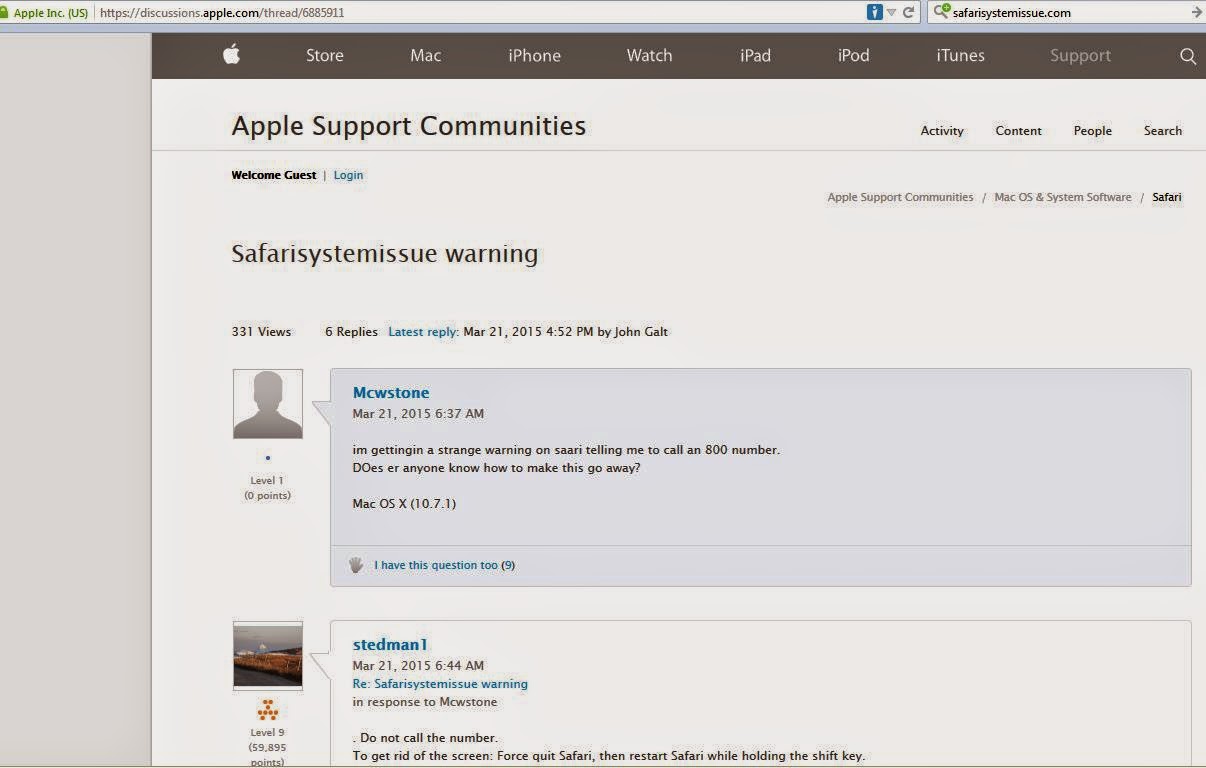The height and width of the screenshot is (768, 1206).
Task: Switch to the communities Search tab
Action: click(1163, 131)
